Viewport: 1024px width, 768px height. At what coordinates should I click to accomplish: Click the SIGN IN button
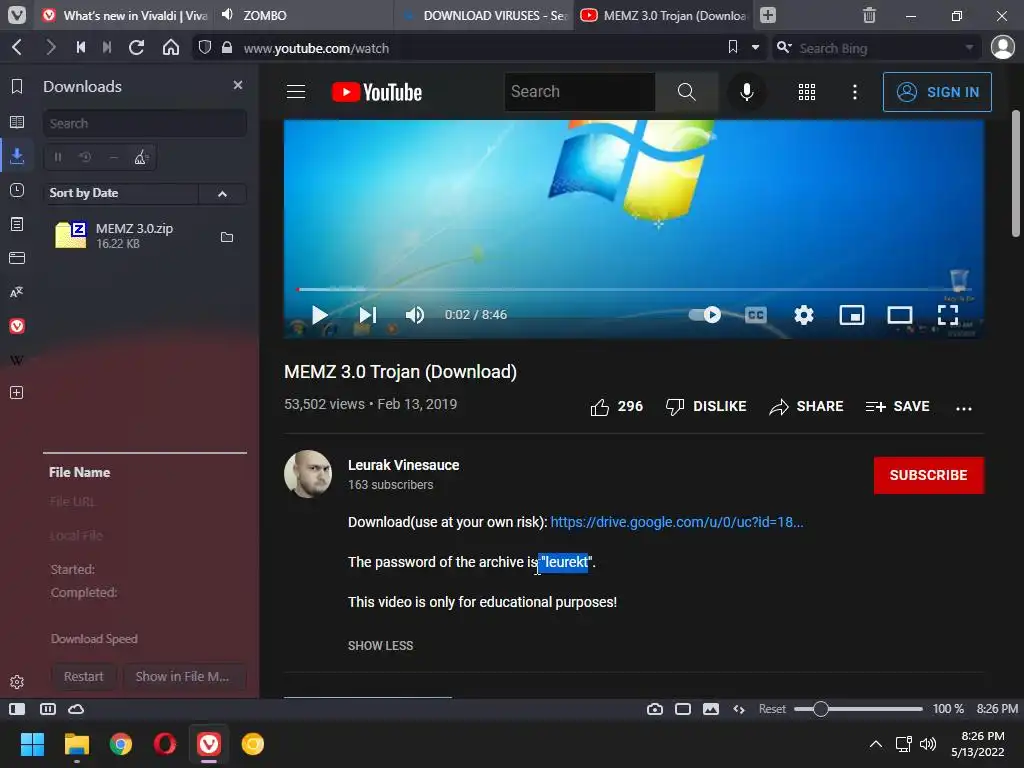[x=937, y=92]
